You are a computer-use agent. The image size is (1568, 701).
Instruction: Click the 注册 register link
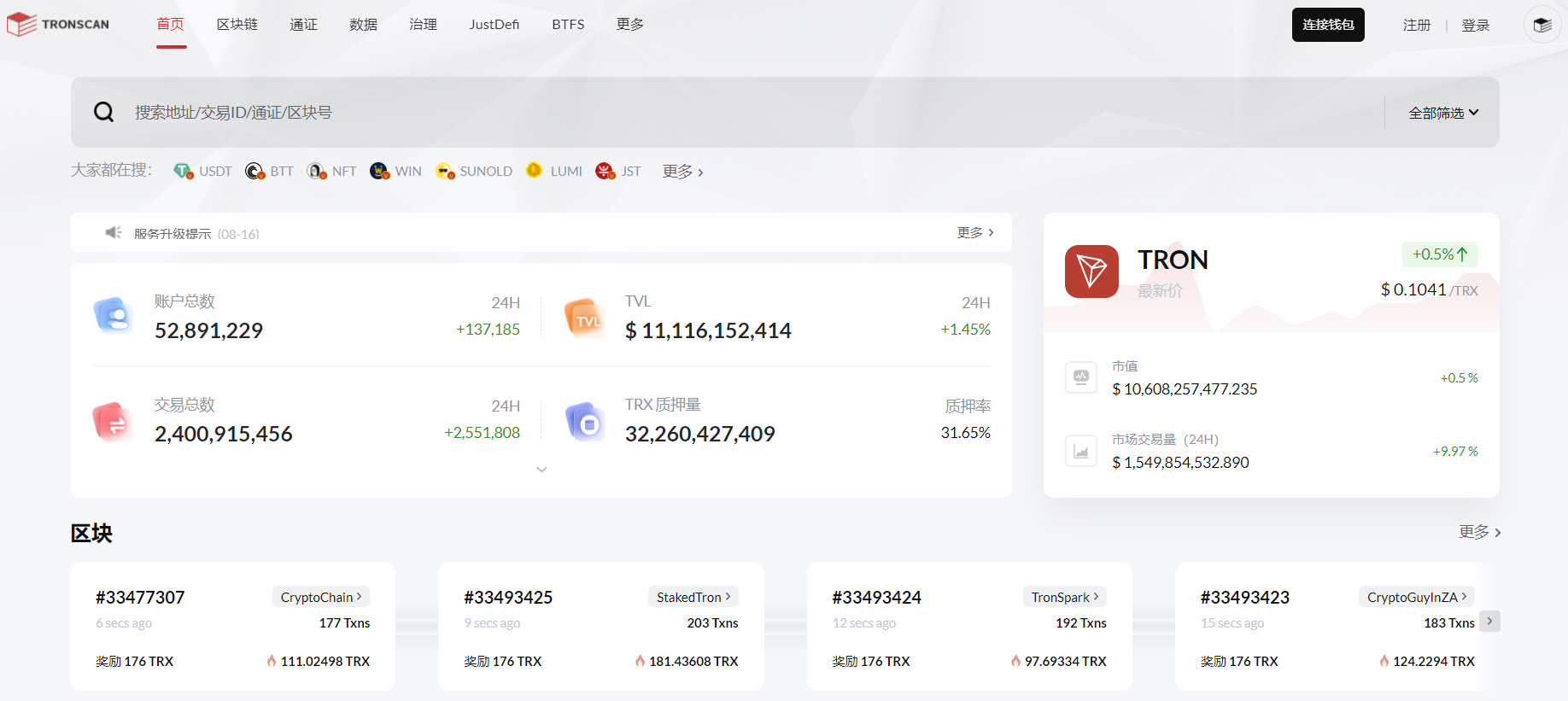pos(1417,25)
